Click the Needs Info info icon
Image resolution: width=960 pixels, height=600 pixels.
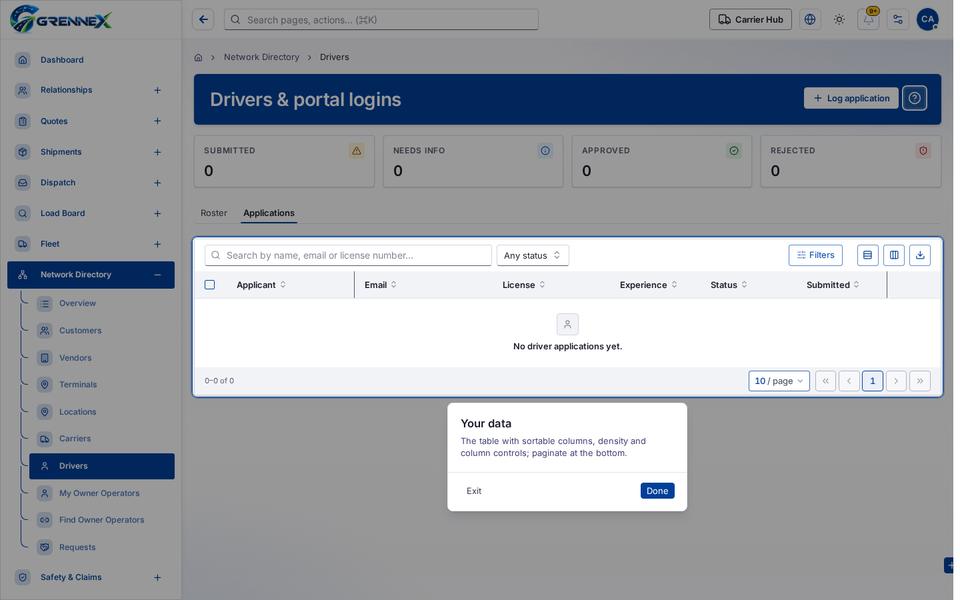[x=545, y=151]
